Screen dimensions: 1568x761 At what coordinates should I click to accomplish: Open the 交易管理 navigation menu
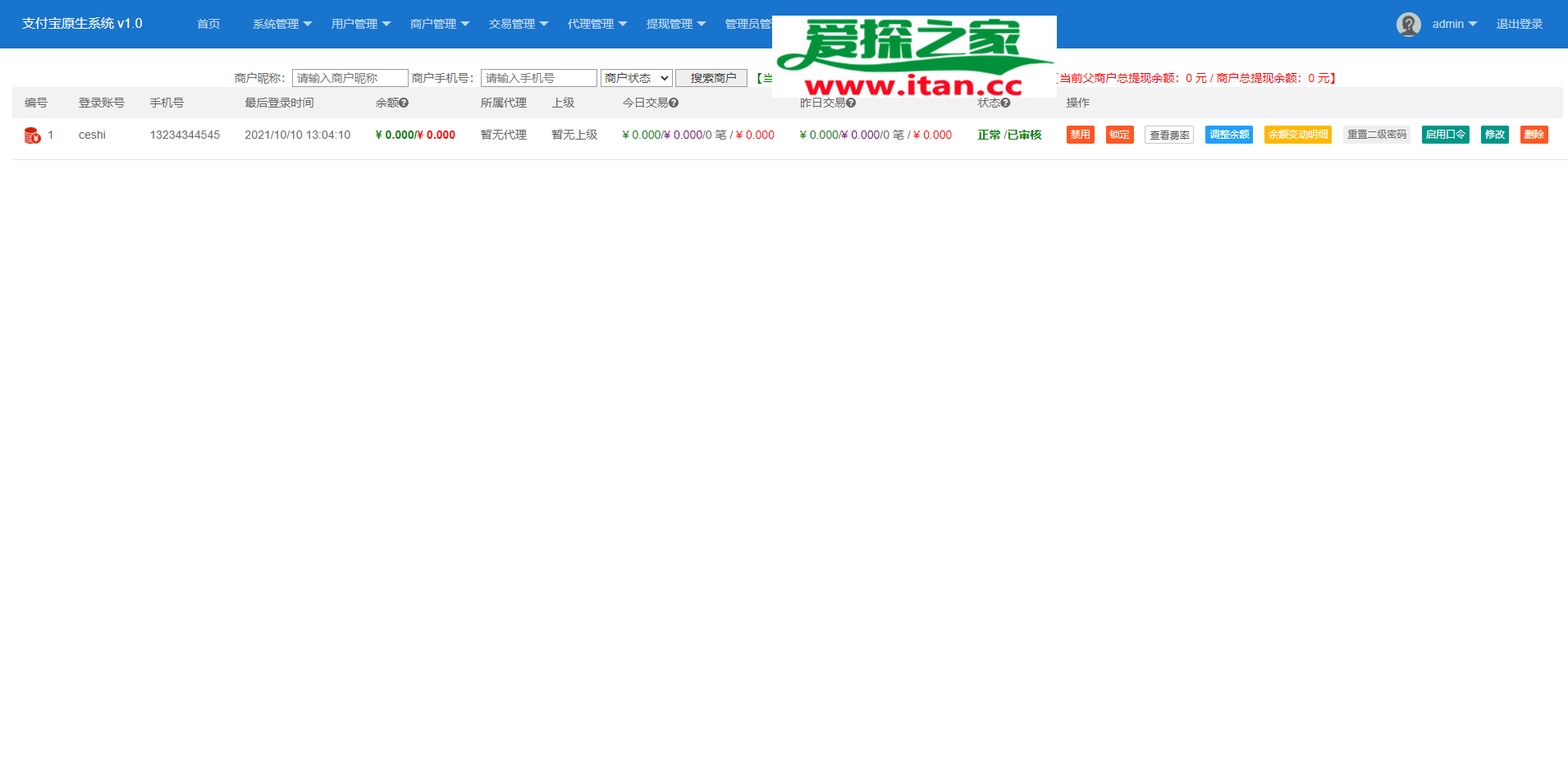click(518, 24)
